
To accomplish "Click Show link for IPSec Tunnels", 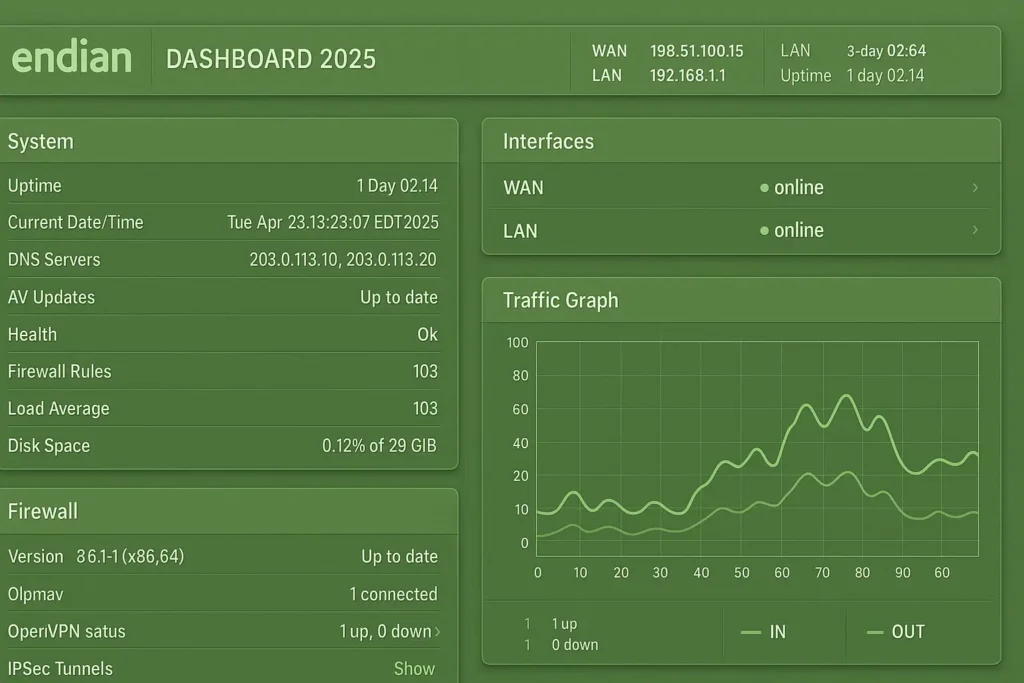I will point(414,669).
